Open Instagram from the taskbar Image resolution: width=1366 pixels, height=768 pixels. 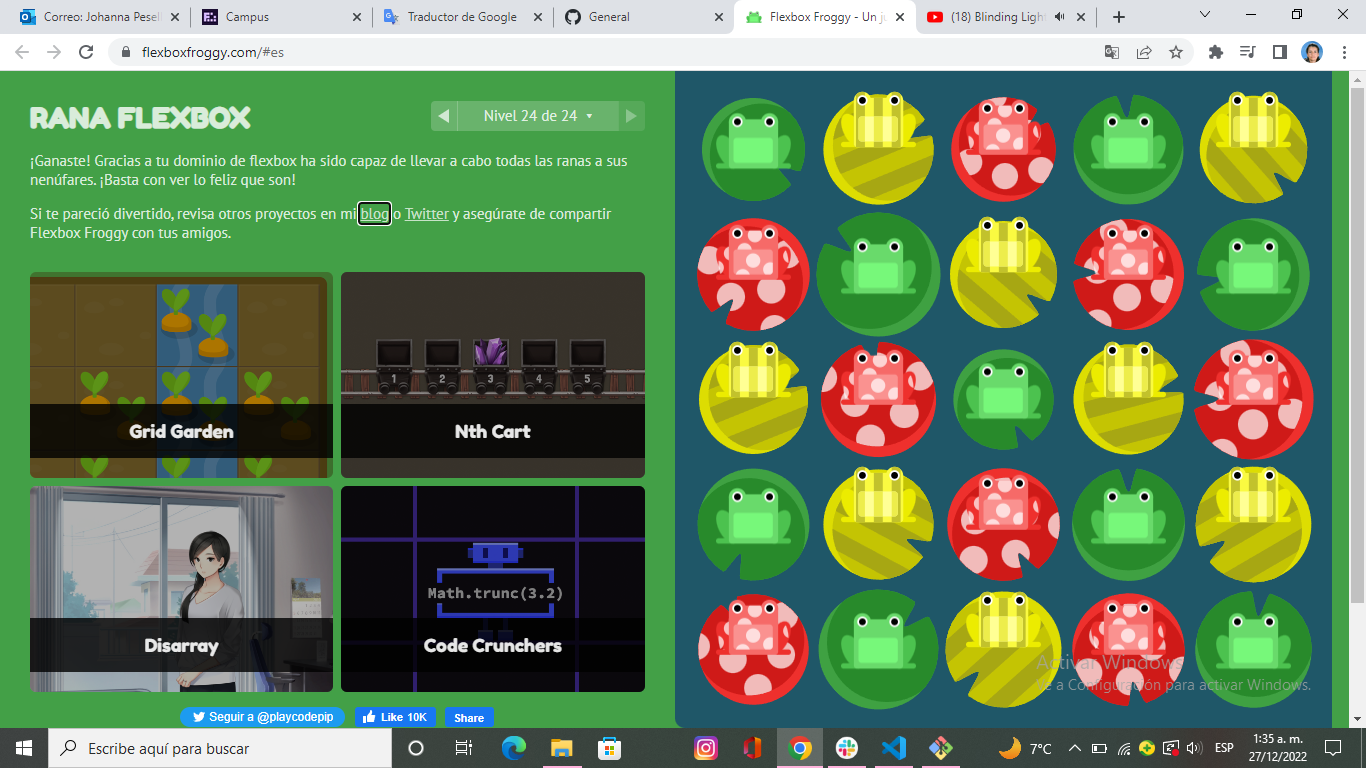[705, 747]
